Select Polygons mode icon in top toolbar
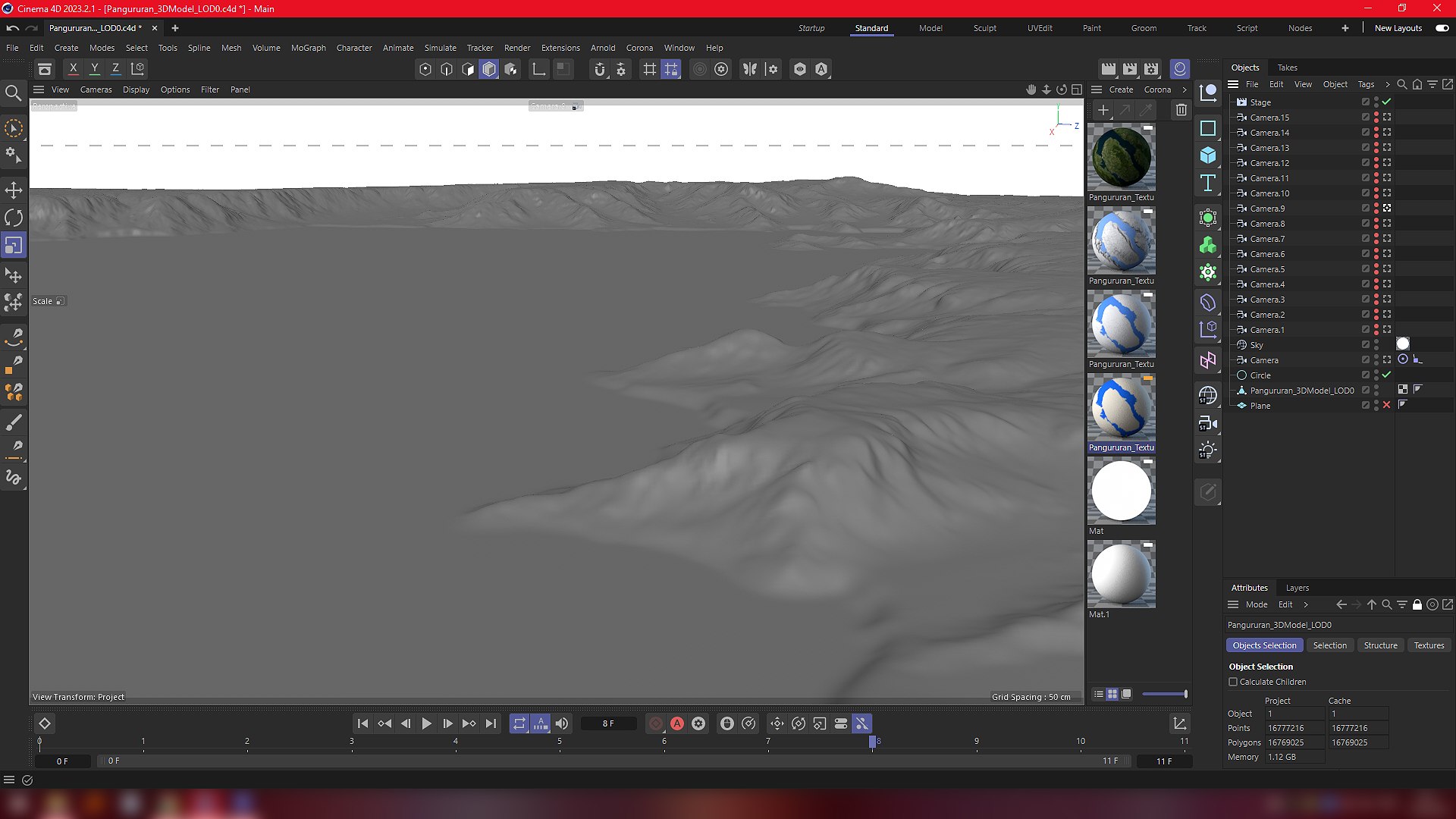Image resolution: width=1456 pixels, height=819 pixels. (x=489, y=69)
